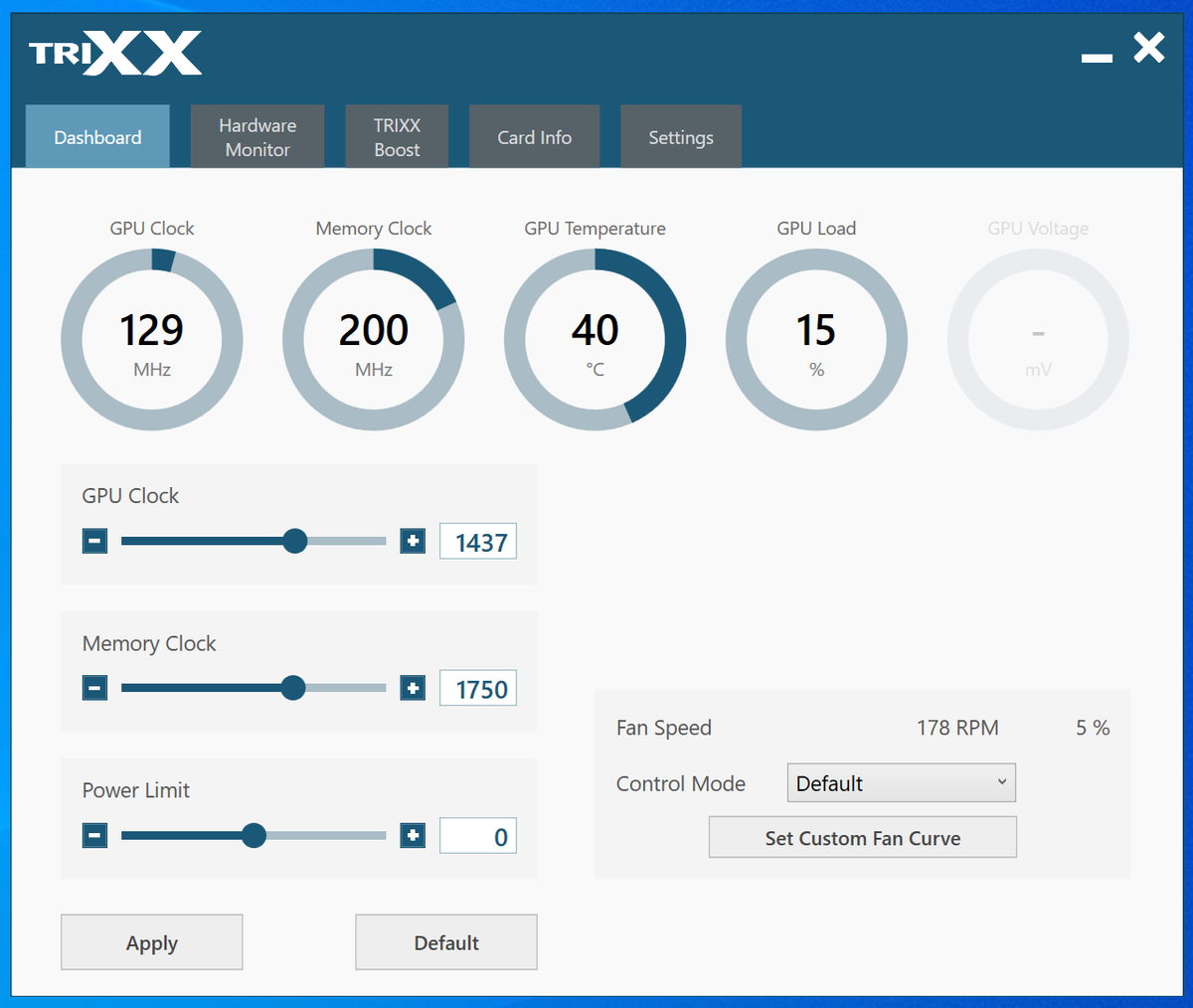The image size is (1193, 1008).
Task: Click the Control Mode dropdown chevron arrow
Action: click(1004, 782)
